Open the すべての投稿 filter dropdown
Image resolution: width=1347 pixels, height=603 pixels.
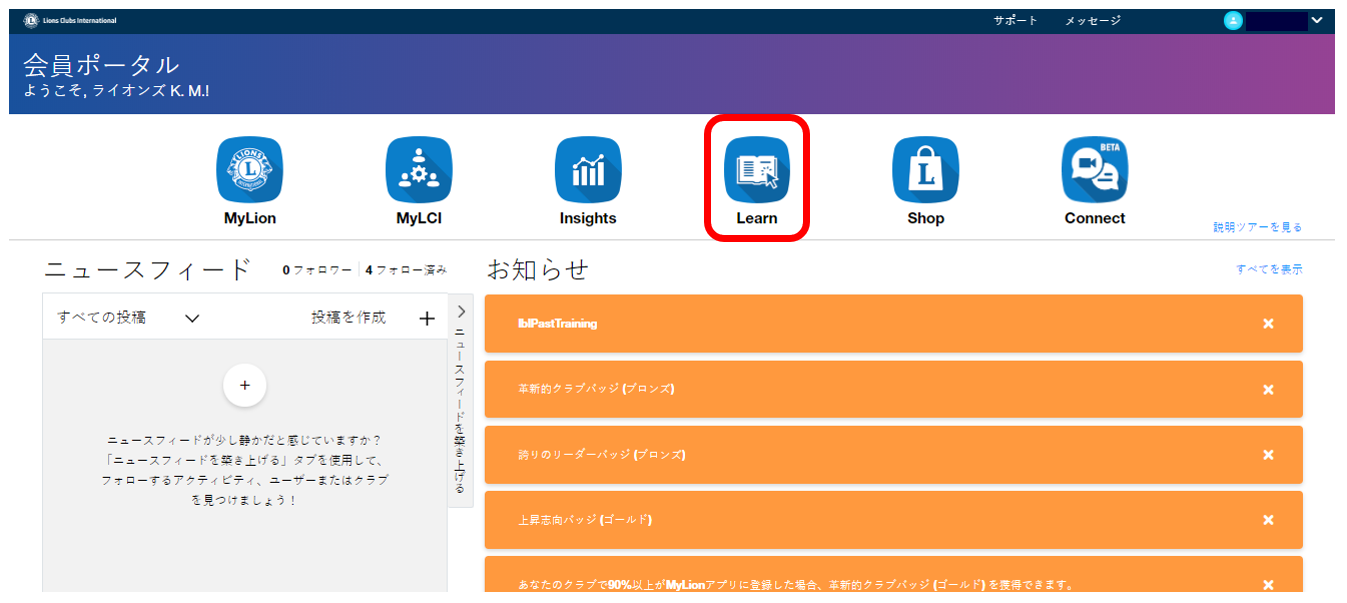point(129,318)
